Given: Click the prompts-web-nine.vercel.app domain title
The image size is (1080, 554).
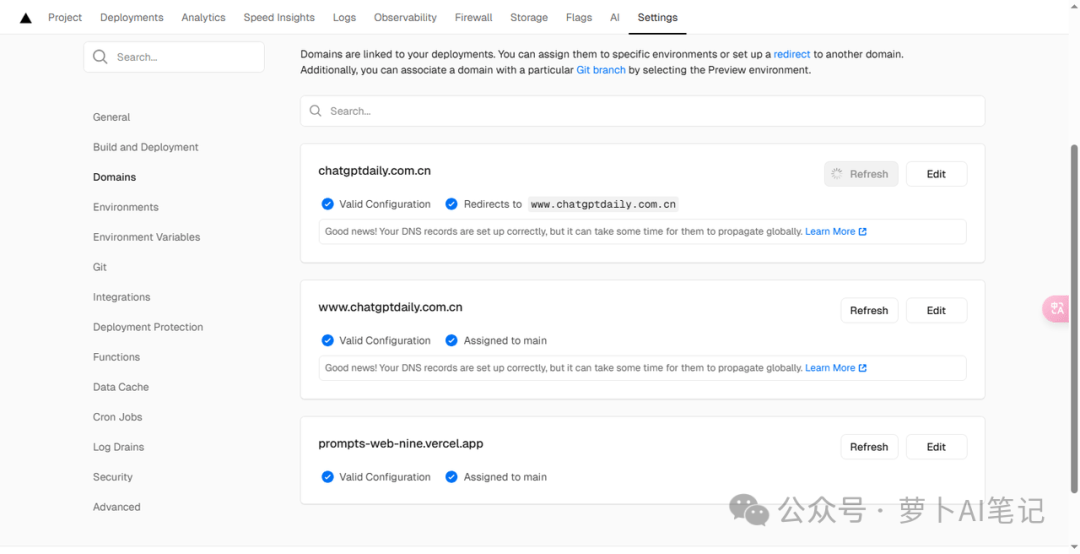Looking at the screenshot, I should click(401, 443).
